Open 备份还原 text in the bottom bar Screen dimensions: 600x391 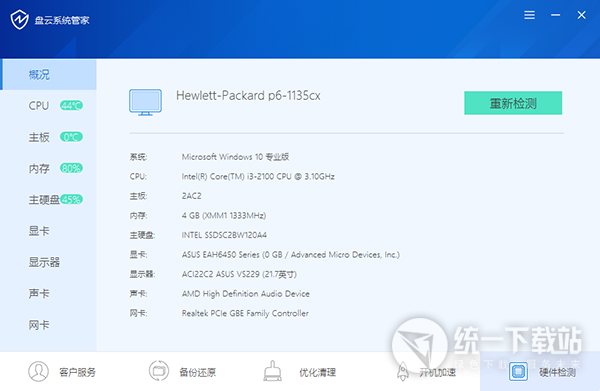(x=198, y=372)
